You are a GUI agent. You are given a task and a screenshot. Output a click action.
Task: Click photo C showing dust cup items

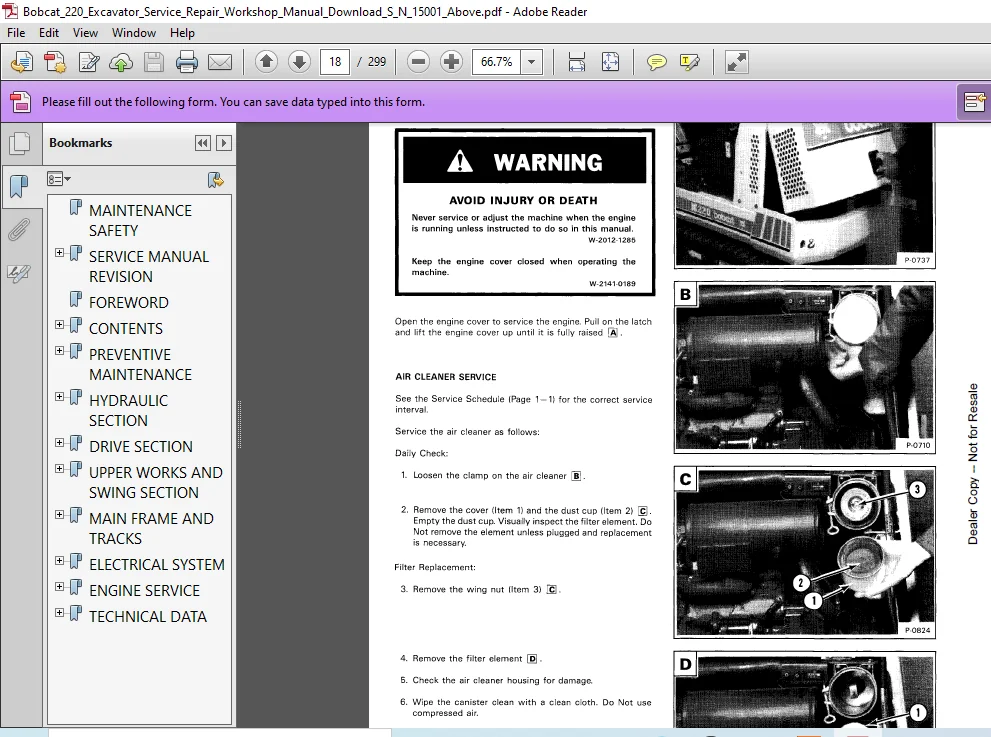pyautogui.click(x=805, y=552)
